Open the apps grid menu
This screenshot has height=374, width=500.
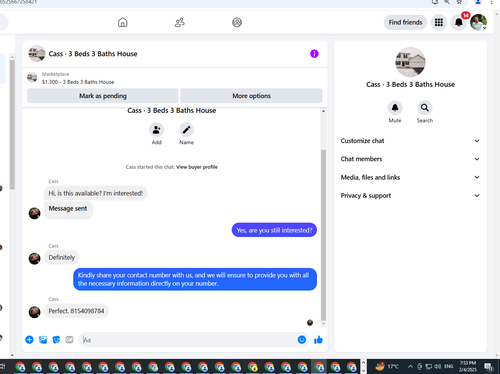(x=439, y=22)
